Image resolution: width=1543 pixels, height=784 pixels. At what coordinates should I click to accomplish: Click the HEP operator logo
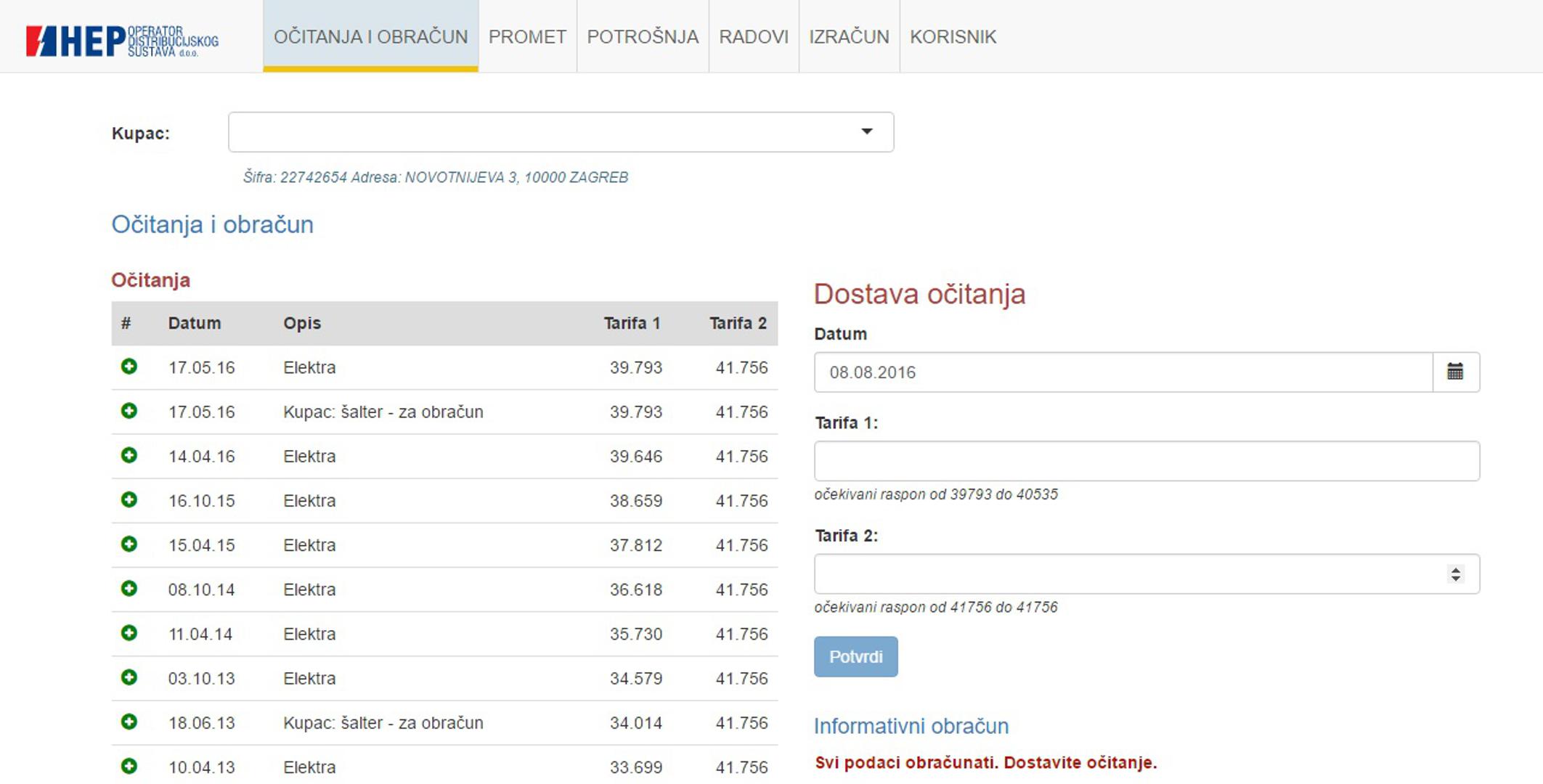(x=122, y=40)
